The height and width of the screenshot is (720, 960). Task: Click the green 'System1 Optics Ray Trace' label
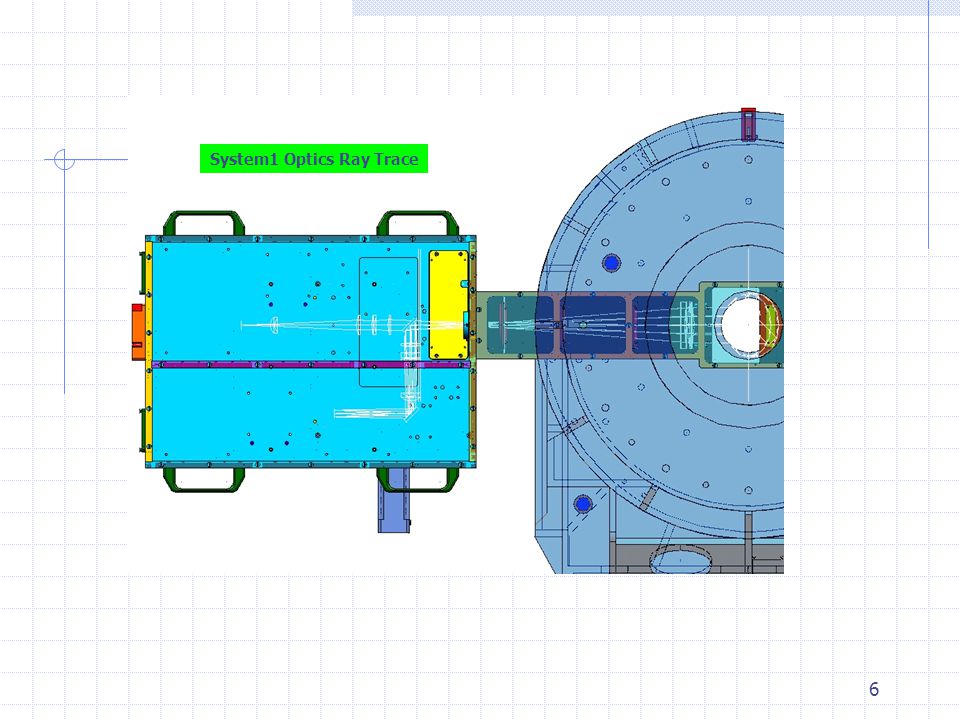(313, 159)
